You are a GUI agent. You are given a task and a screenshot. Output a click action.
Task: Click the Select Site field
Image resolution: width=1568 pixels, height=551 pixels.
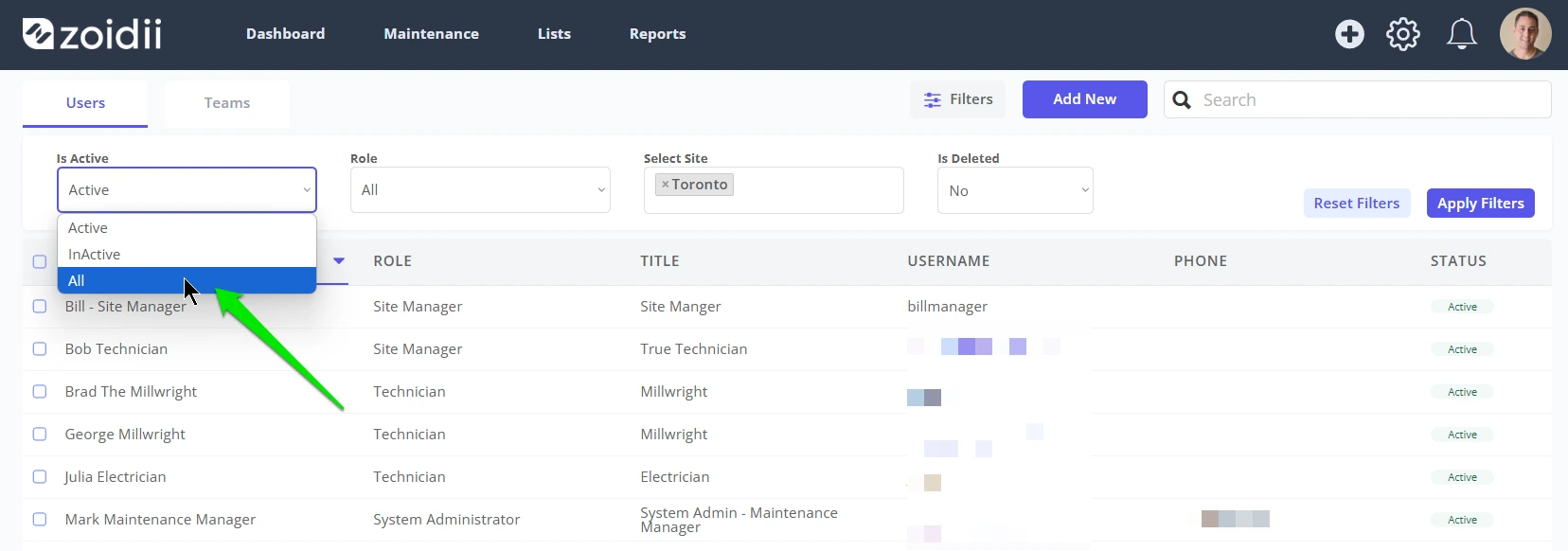774,190
